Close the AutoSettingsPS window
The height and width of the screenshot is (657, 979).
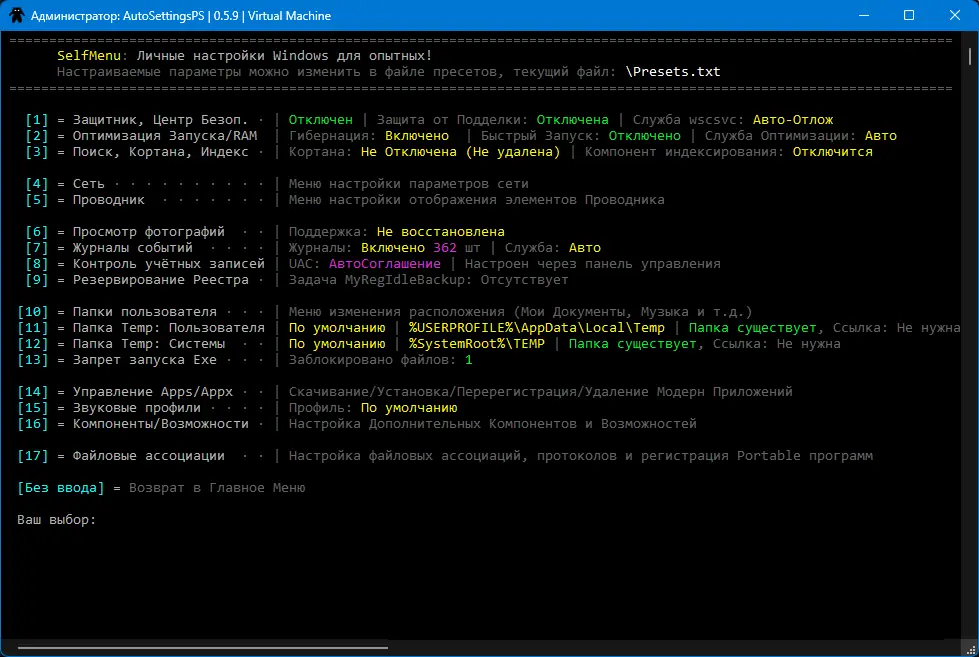pos(955,16)
